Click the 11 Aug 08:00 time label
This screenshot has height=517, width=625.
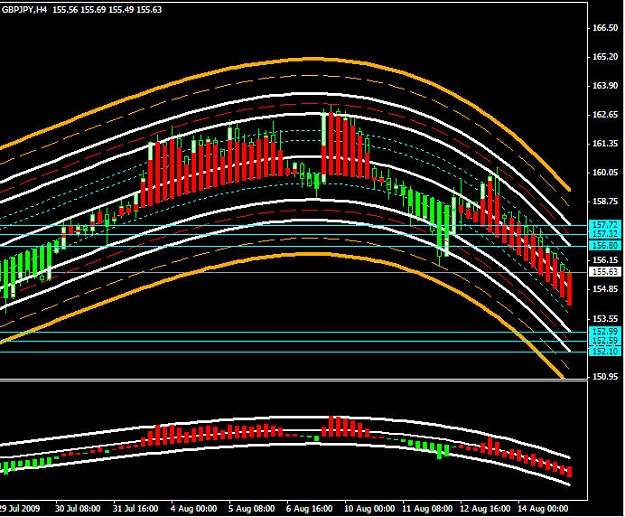coord(427,509)
